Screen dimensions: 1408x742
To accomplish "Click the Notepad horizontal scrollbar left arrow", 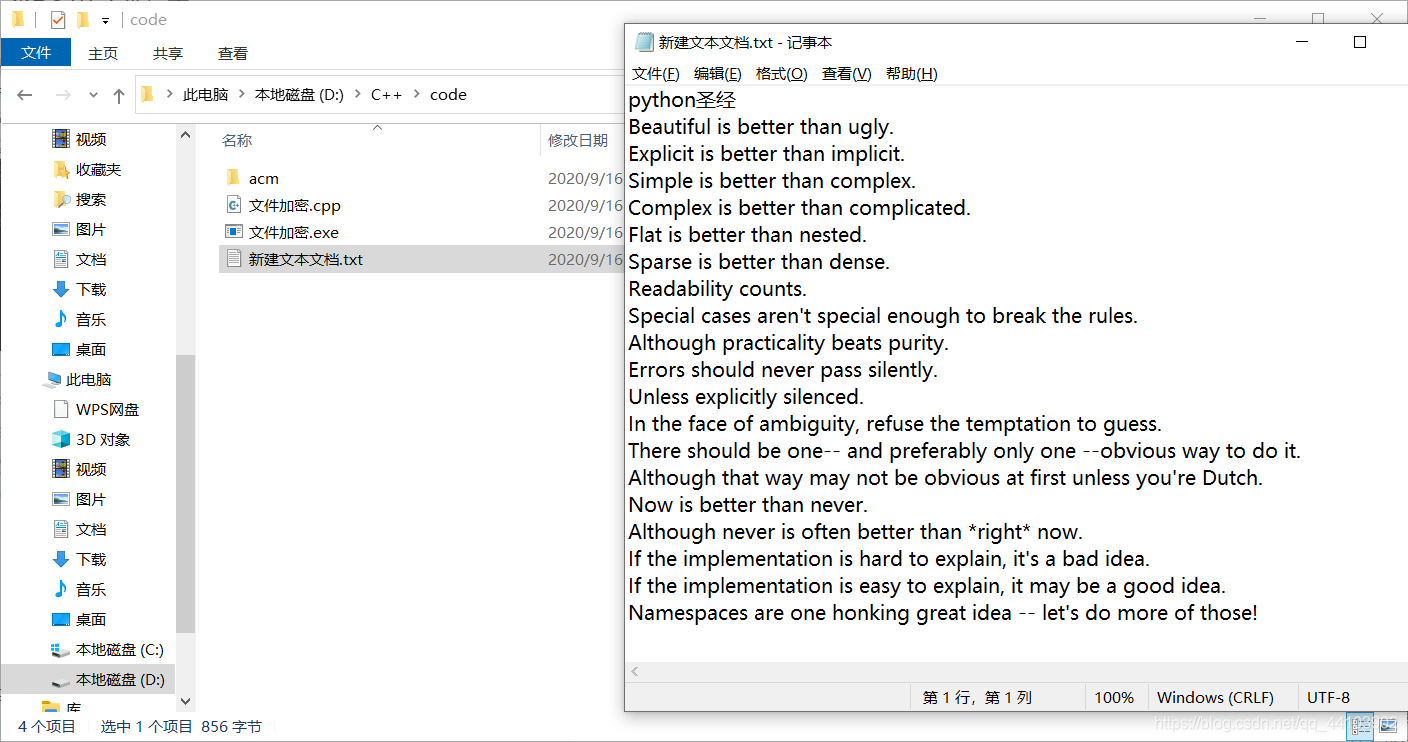I will (635, 672).
